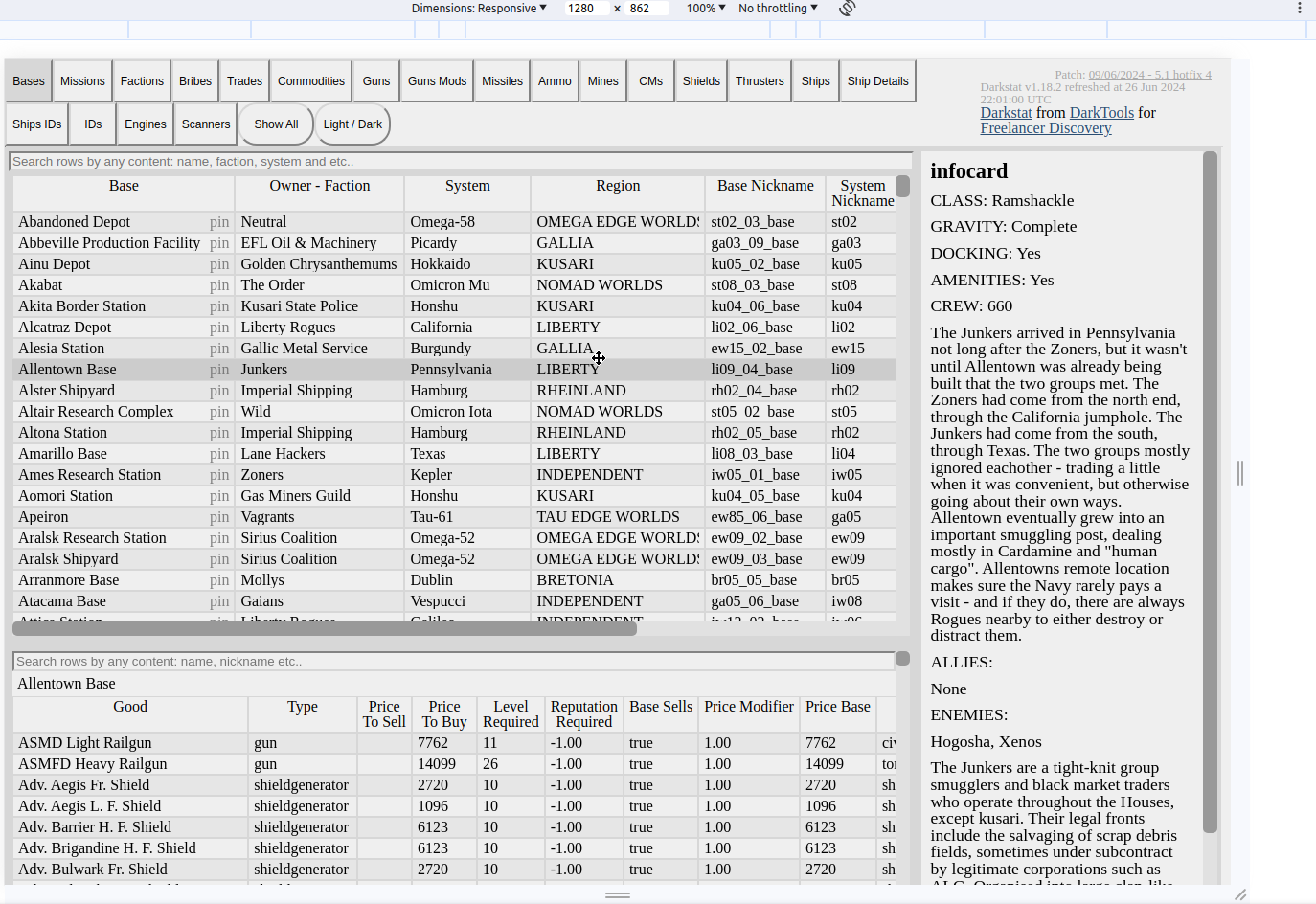The width and height of the screenshot is (1316, 904).
Task: Click the bases table vertical scrollbar thumb
Action: click(902, 187)
